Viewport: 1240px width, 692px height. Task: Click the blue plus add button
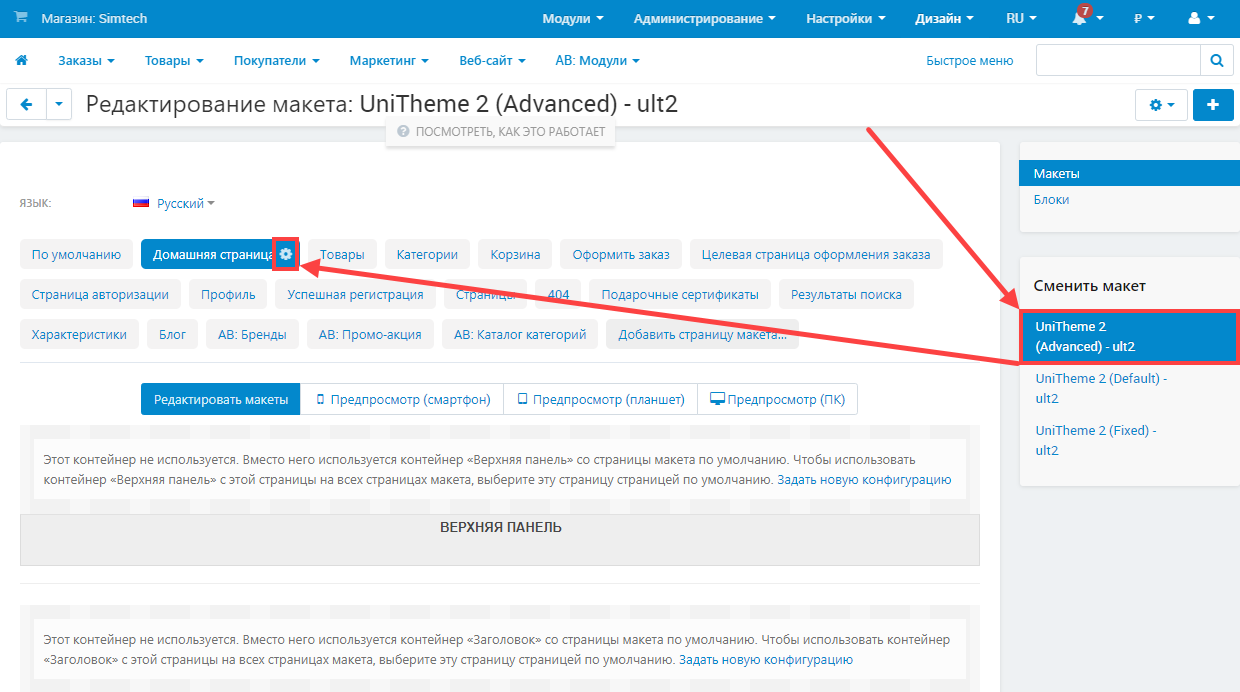pyautogui.click(x=1213, y=104)
